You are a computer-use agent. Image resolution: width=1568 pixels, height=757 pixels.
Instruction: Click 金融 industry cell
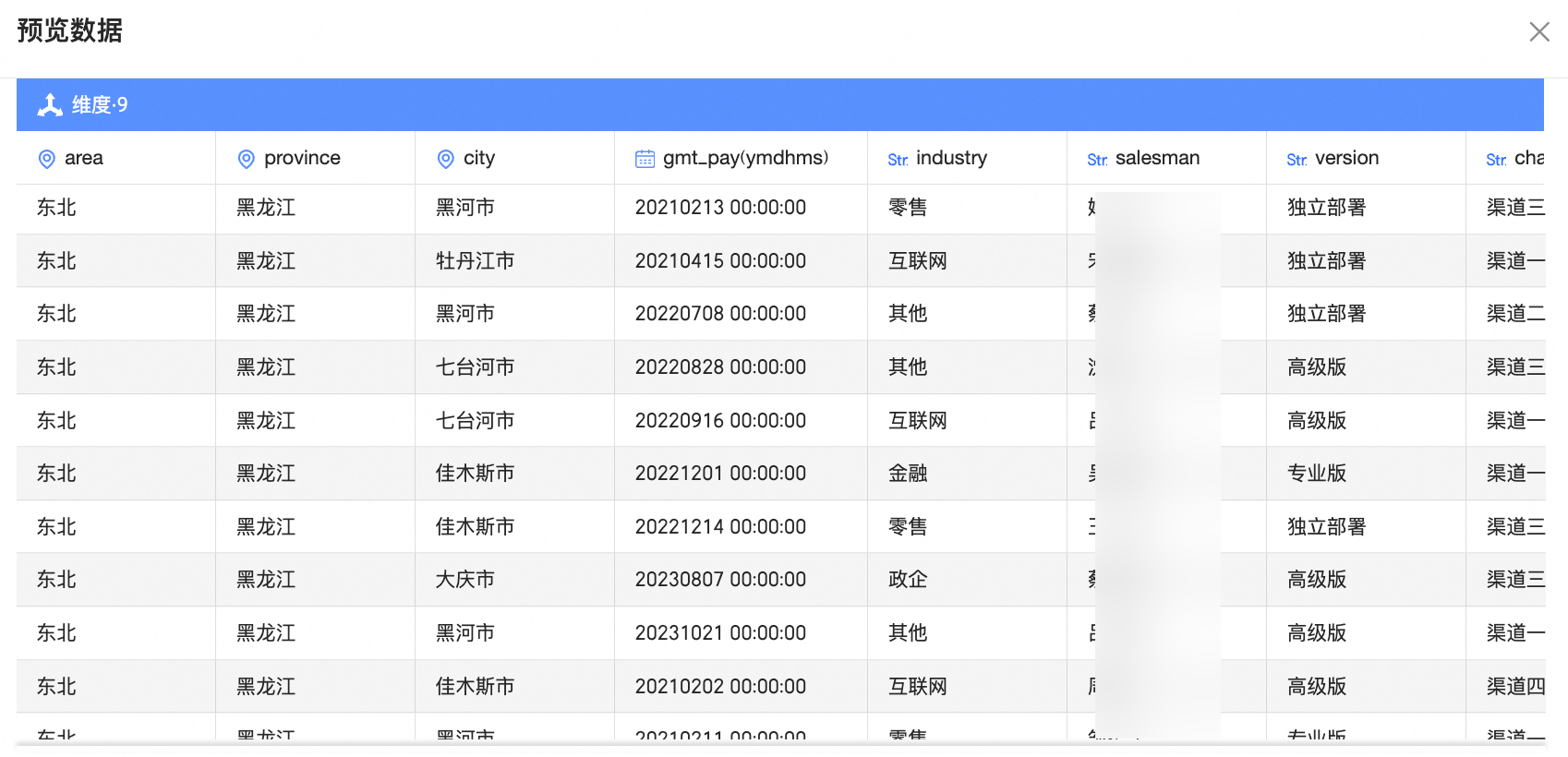click(x=908, y=474)
